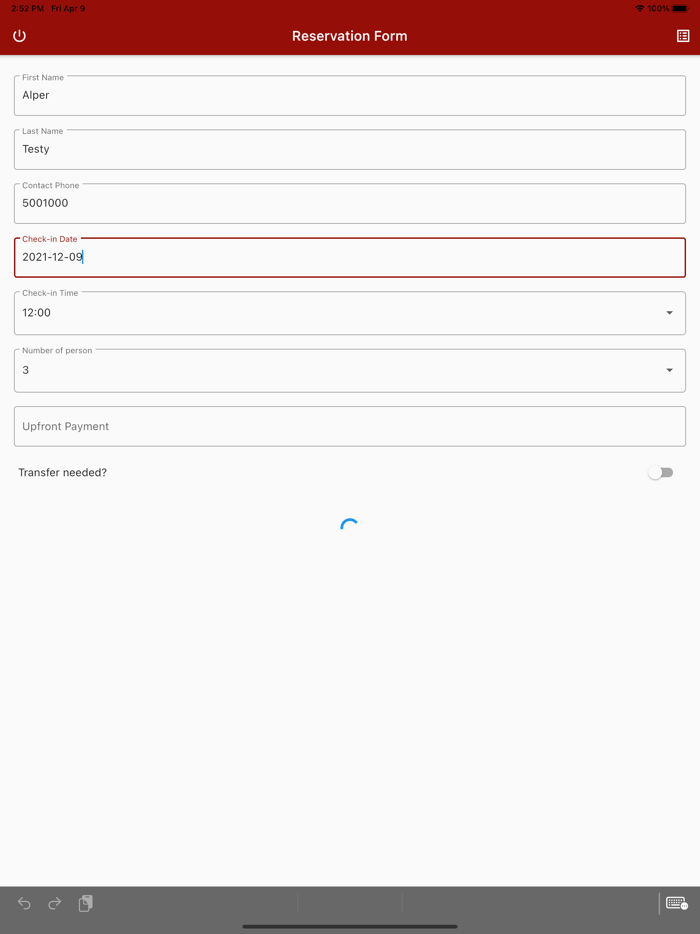This screenshot has height=934, width=700.
Task: Click the Check-in Date field
Action: tap(350, 258)
